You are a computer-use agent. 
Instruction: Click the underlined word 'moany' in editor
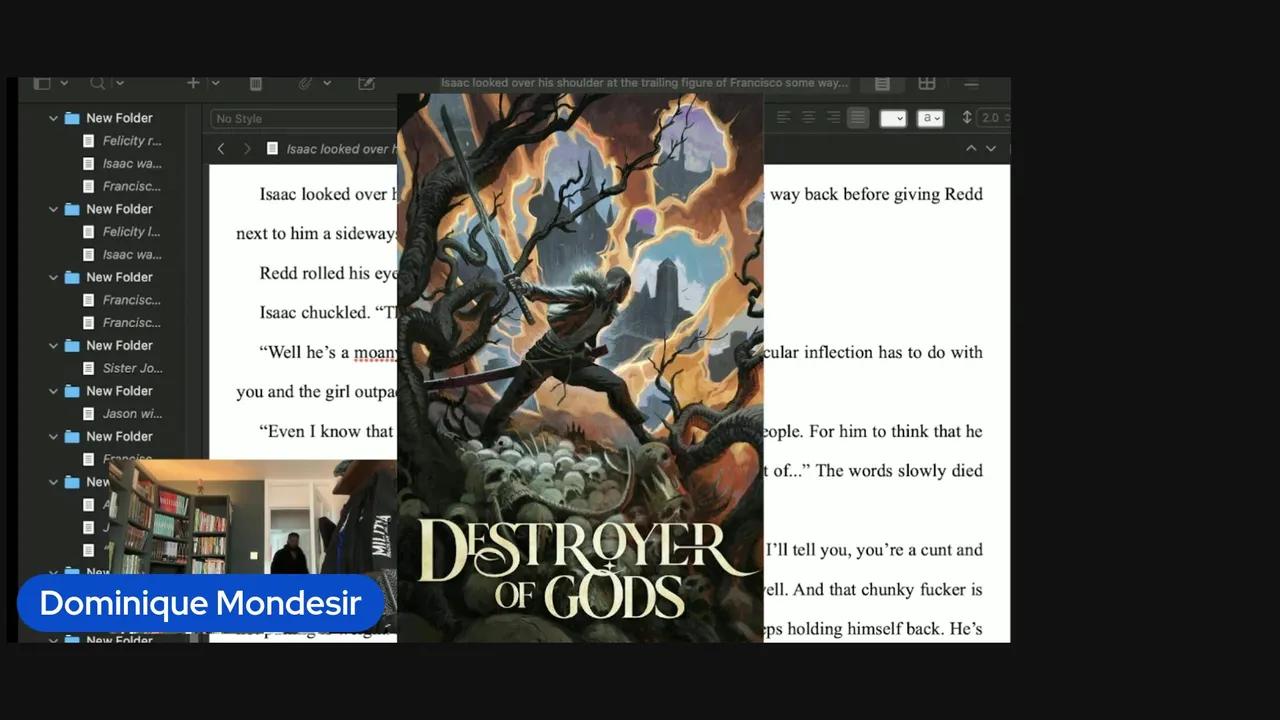click(x=374, y=352)
